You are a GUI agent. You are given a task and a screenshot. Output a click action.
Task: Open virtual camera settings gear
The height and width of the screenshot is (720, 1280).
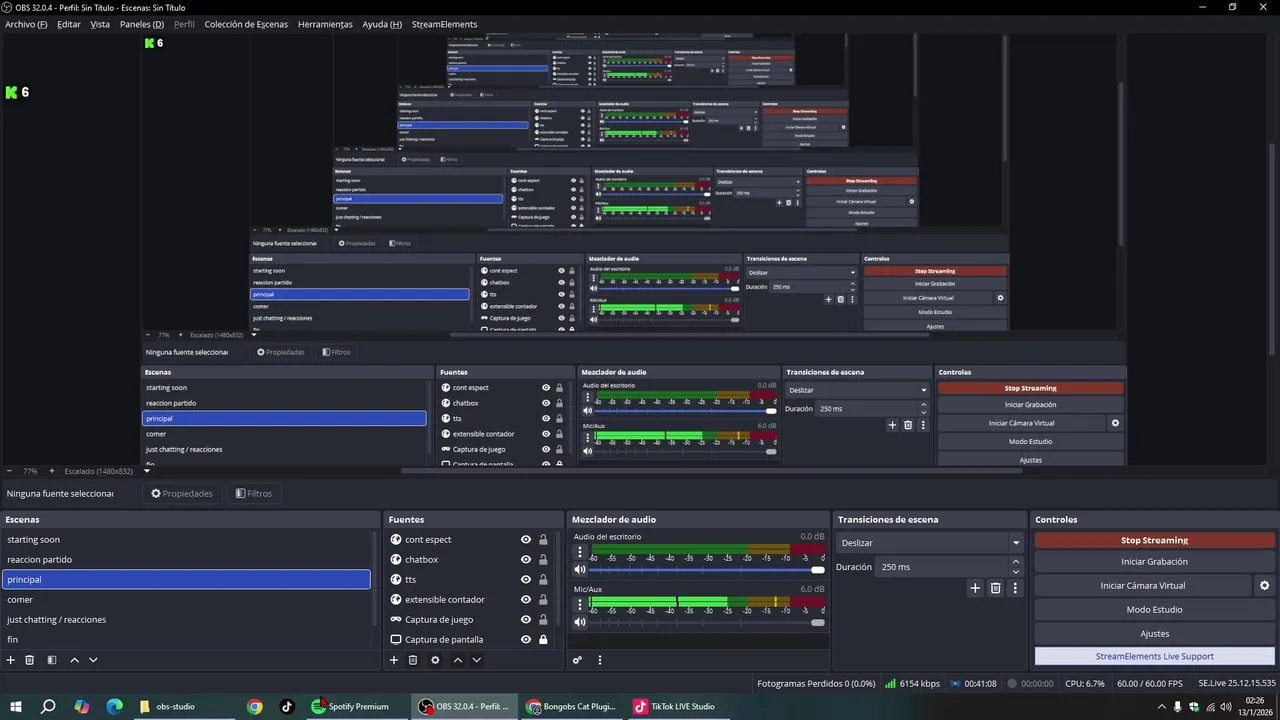click(x=1264, y=586)
